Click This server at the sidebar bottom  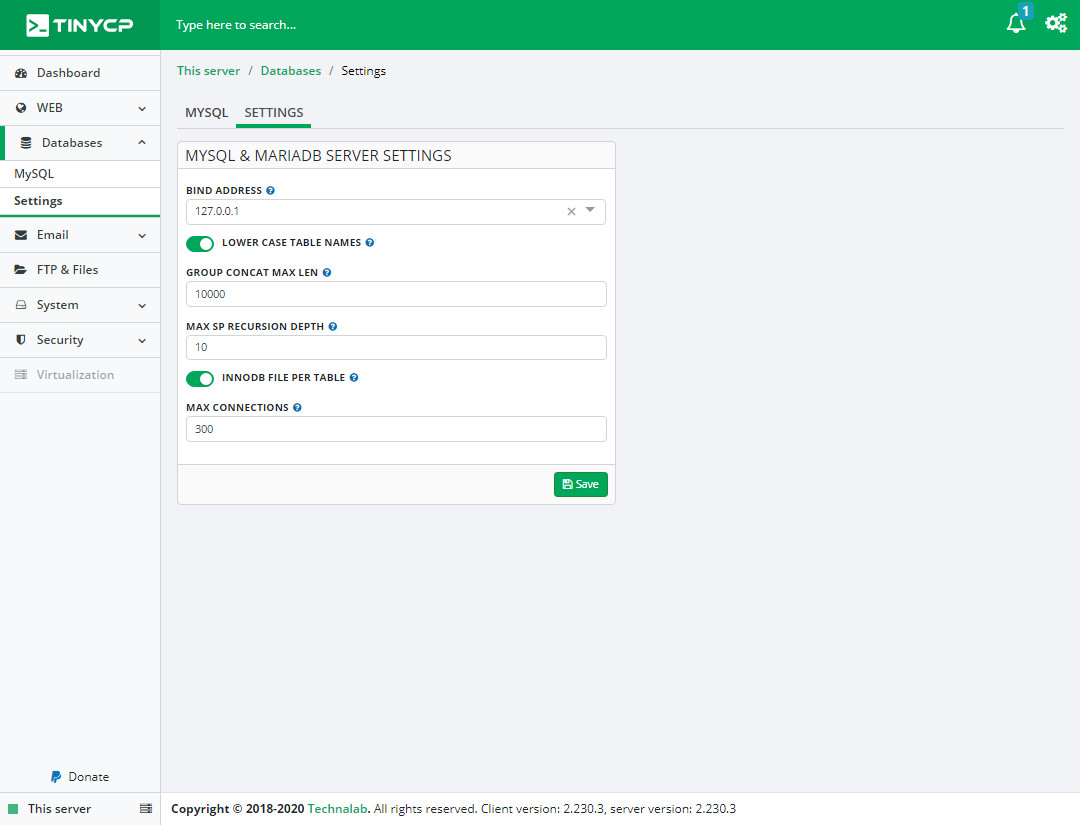[59, 809]
